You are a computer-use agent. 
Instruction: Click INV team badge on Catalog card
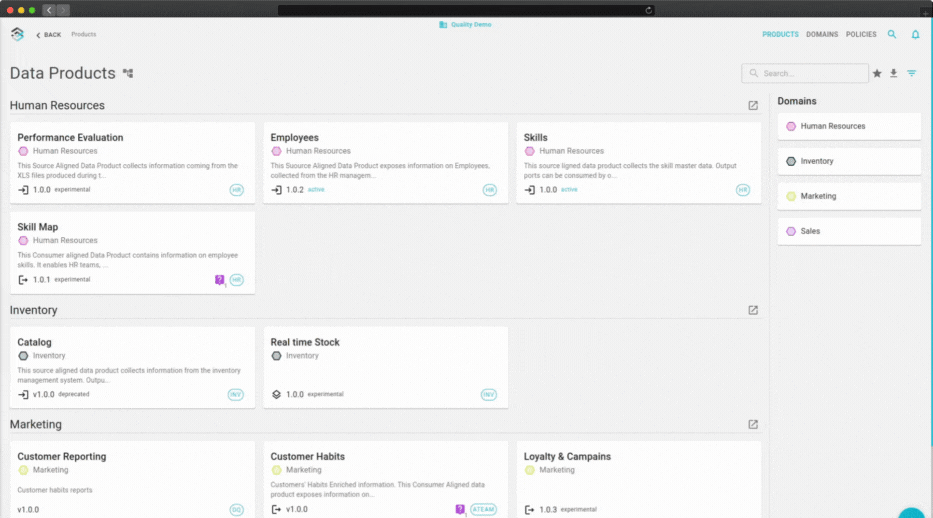pyautogui.click(x=236, y=394)
